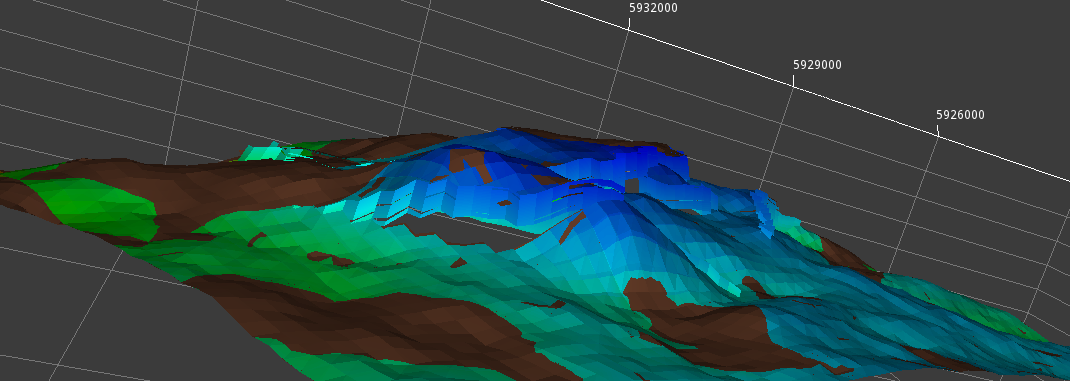Click the 5926000 axis label
This screenshot has width=1070, height=381.
tap(960, 115)
